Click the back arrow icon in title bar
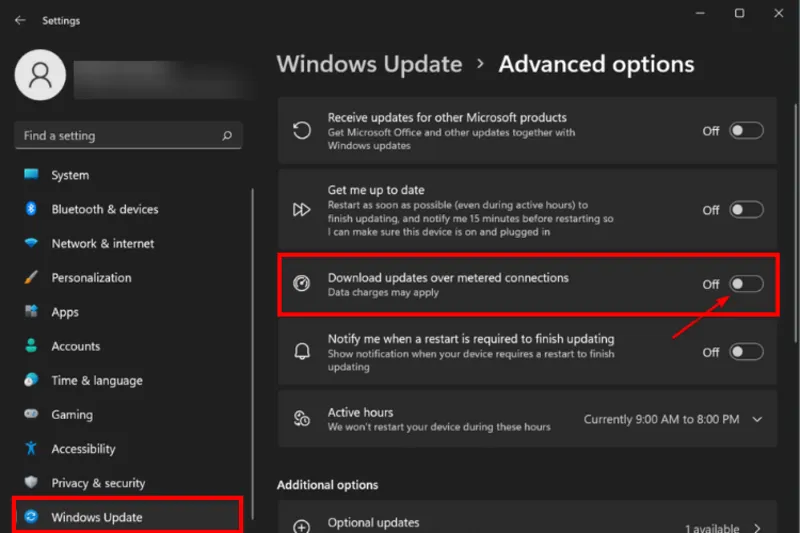 (x=22, y=20)
